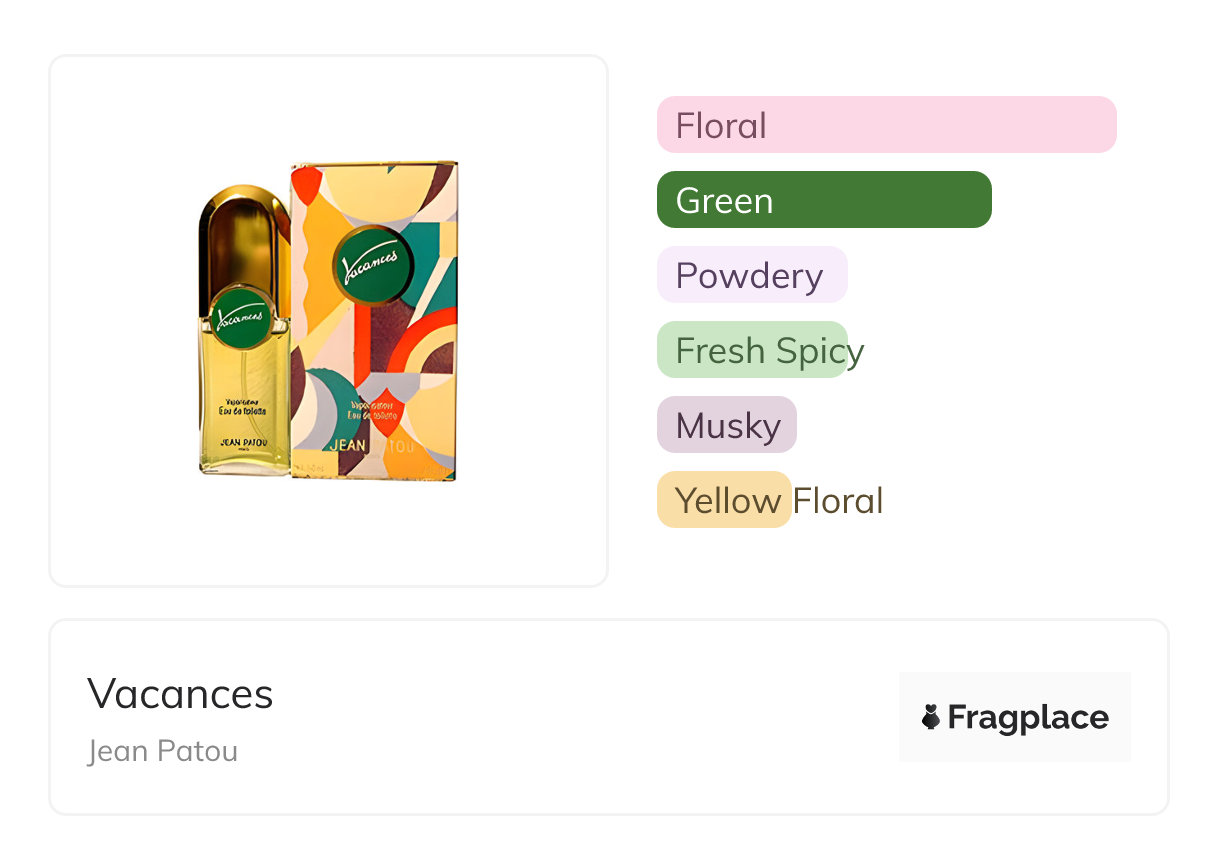The image size is (1218, 864).
Task: Select the pink Floral accord bar
Action: click(886, 125)
